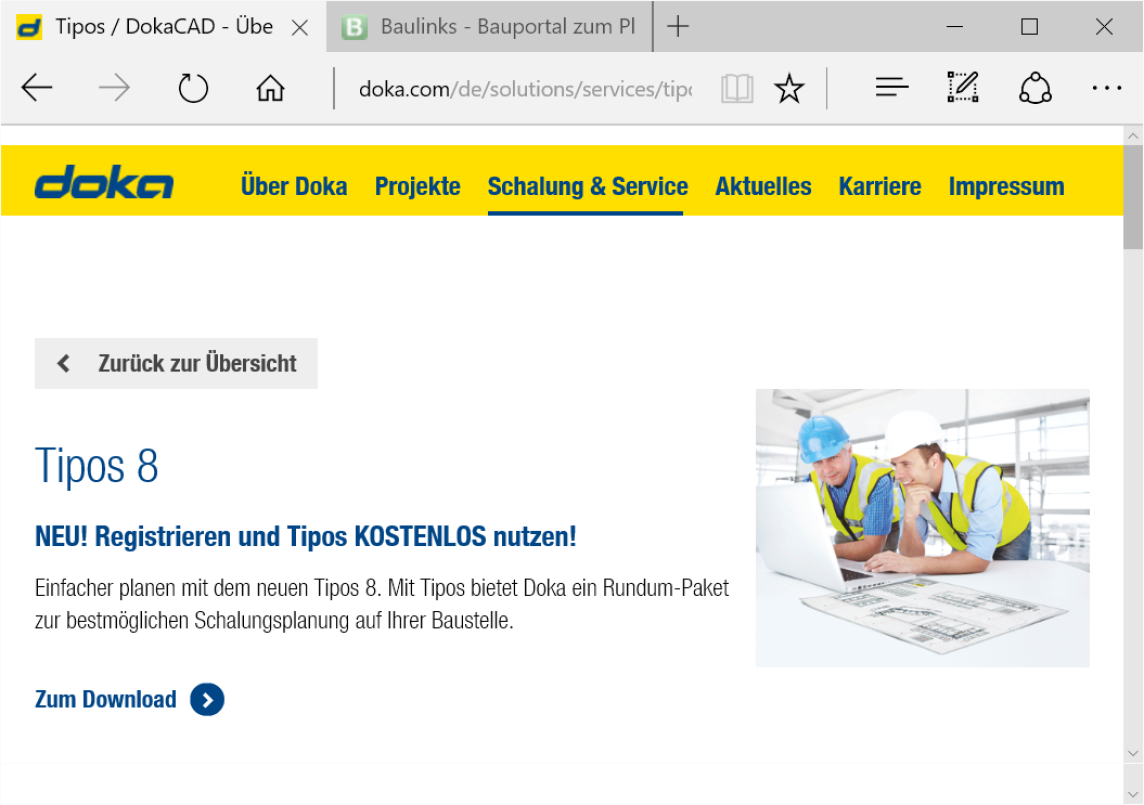Click the doka.com address bar
The width and height of the screenshot is (1144, 805).
pyautogui.click(x=525, y=89)
